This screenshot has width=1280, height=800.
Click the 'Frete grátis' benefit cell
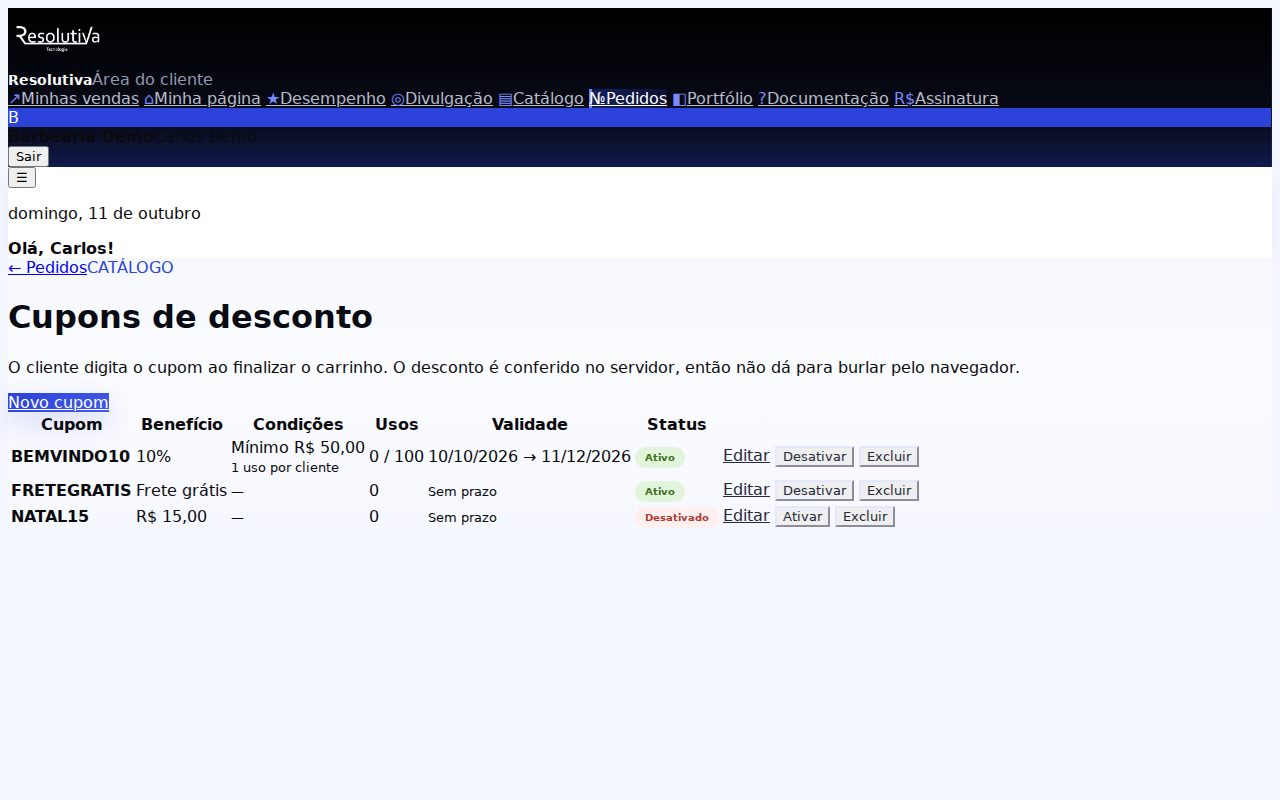182,490
